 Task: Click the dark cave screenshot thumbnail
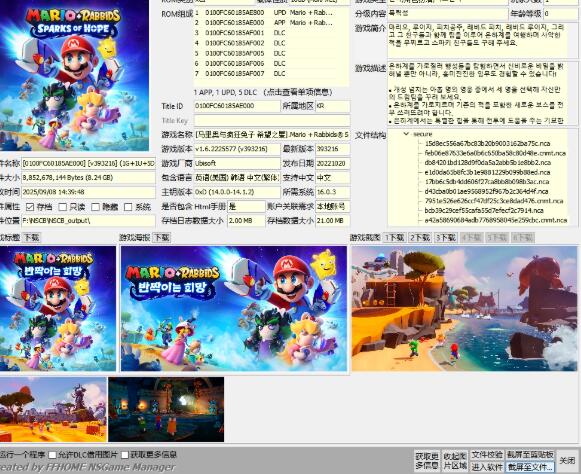click(166, 409)
